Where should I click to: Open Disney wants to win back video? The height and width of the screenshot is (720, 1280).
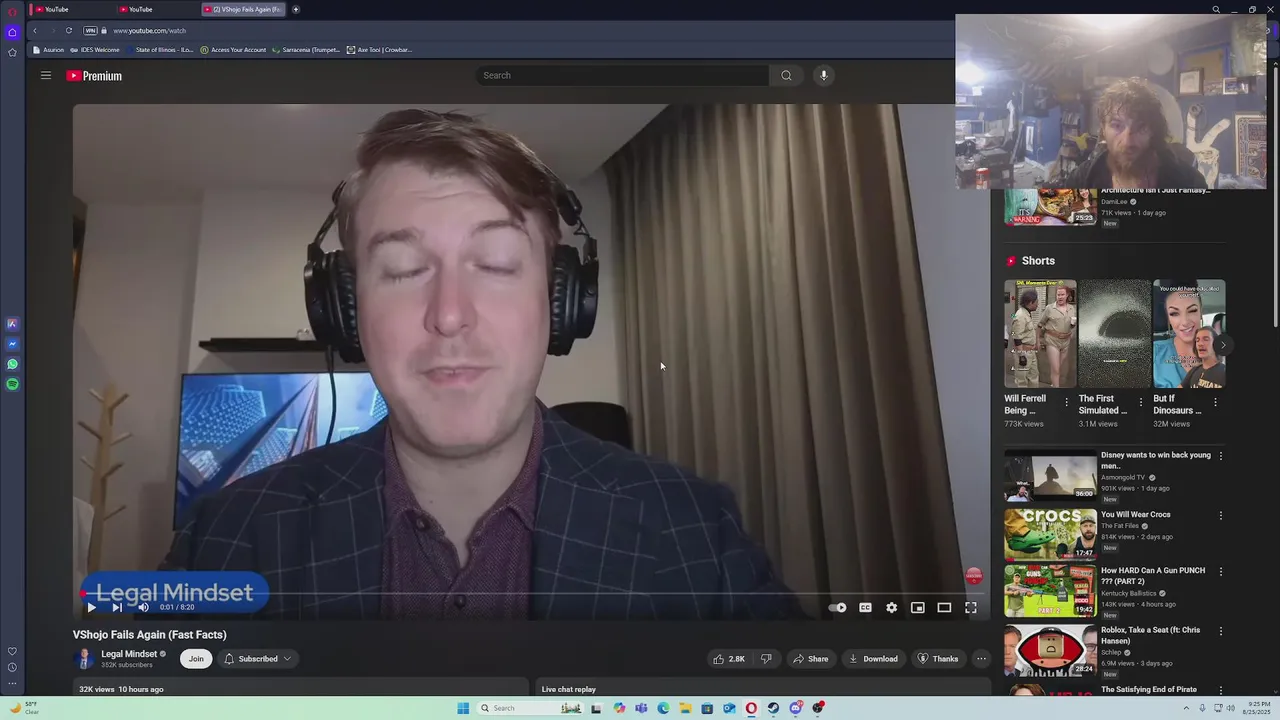point(1050,477)
